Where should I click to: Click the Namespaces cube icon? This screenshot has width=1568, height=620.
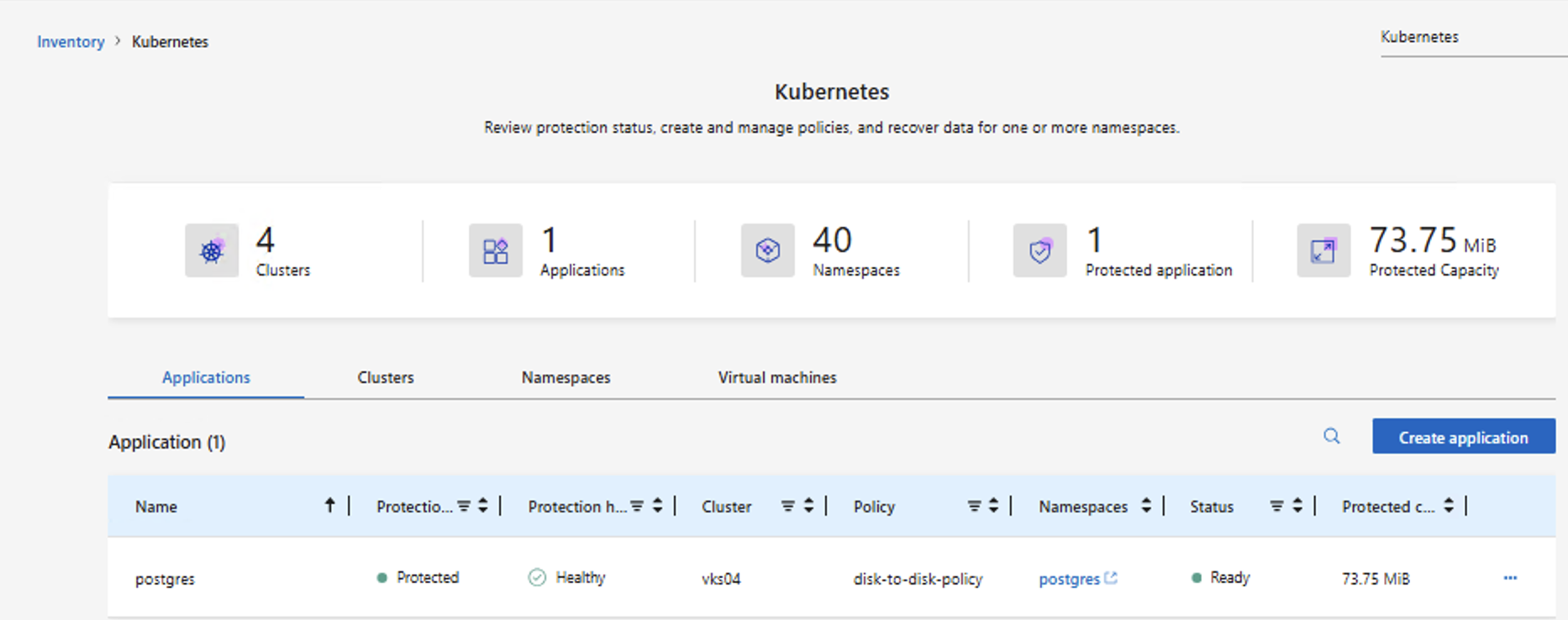coord(768,250)
